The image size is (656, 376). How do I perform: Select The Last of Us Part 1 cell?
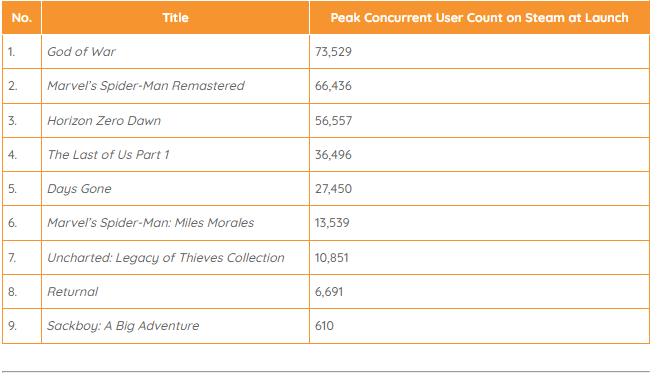coord(175,155)
